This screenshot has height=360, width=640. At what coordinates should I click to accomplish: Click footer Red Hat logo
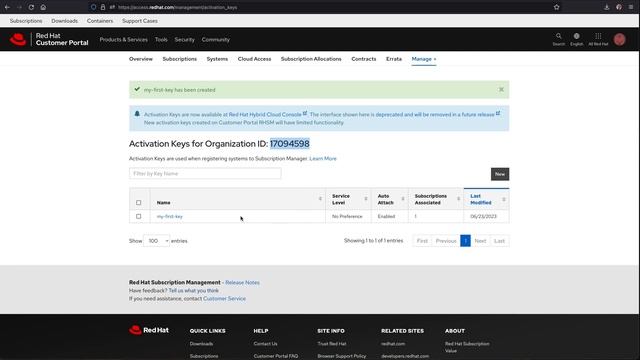pos(149,330)
